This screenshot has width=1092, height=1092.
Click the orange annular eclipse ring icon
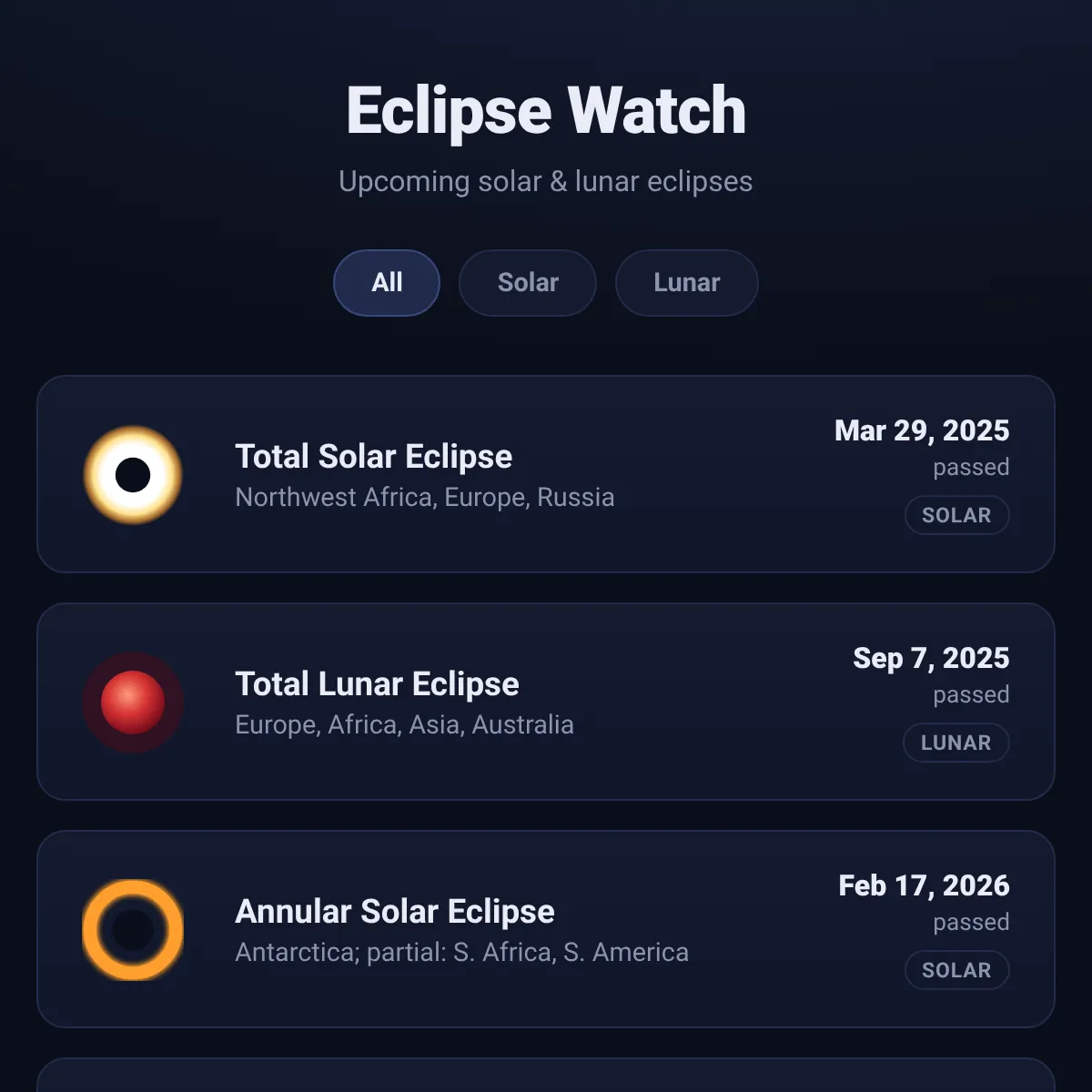tap(133, 930)
